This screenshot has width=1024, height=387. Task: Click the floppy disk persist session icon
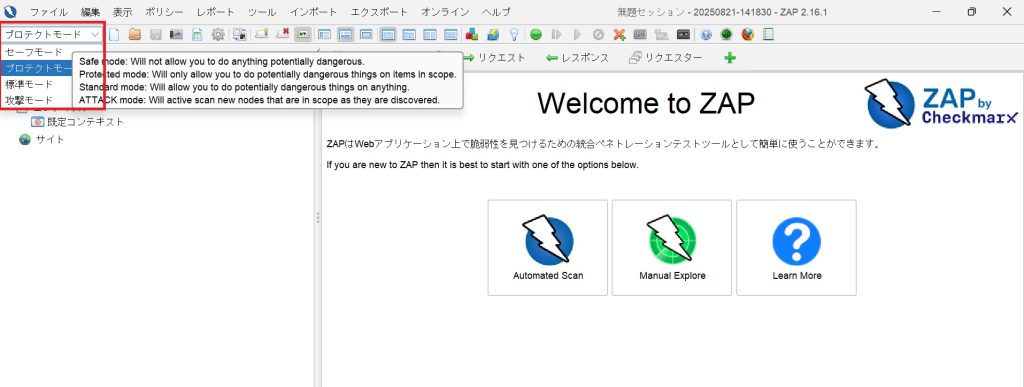pos(155,35)
